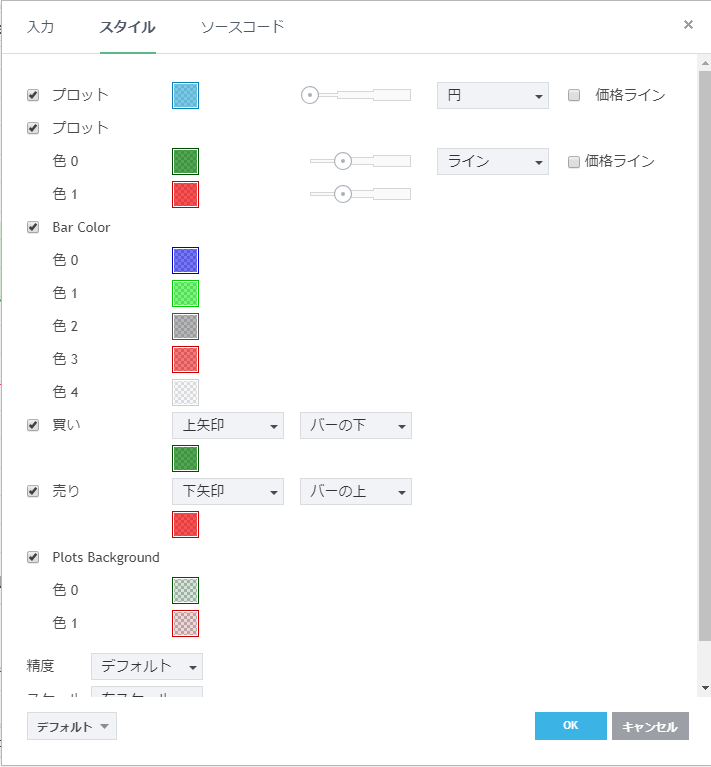This screenshot has height=767, width=711.
Task: Open the red color swatch under 売り
Action: coord(186,524)
